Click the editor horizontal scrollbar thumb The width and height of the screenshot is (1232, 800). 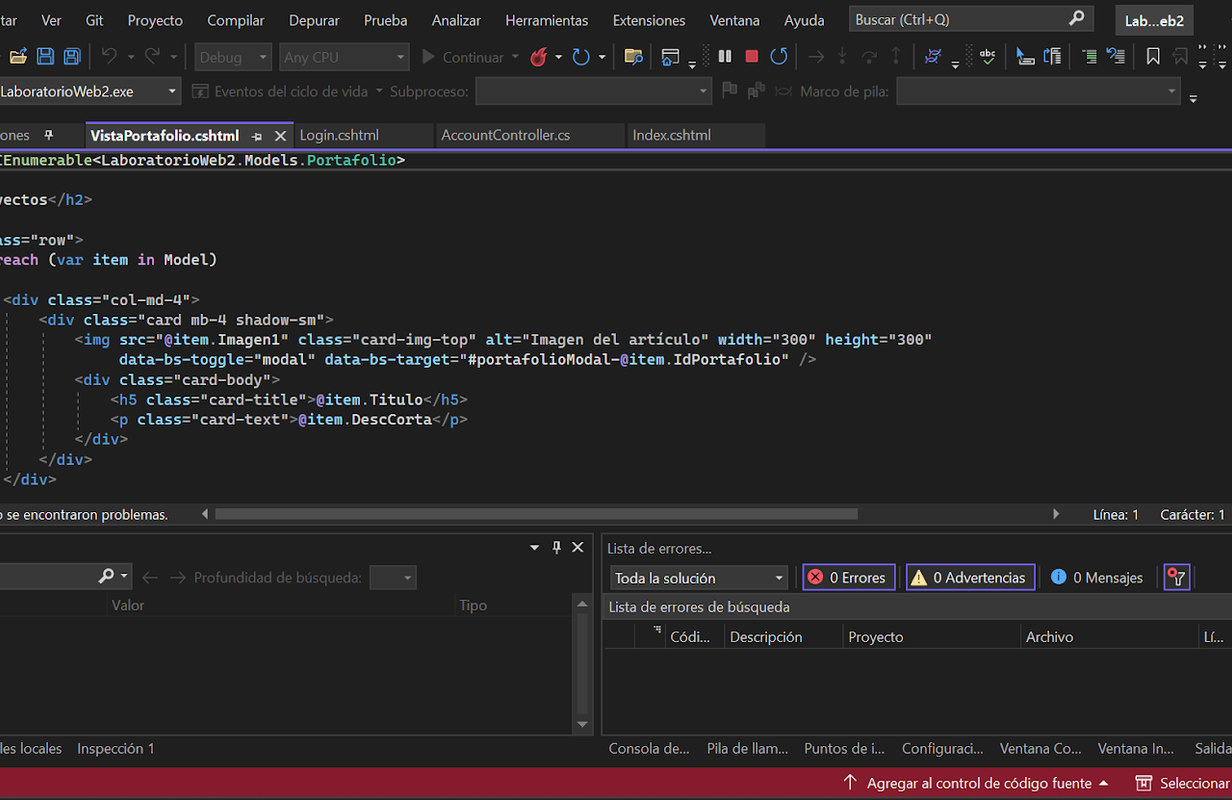click(536, 514)
